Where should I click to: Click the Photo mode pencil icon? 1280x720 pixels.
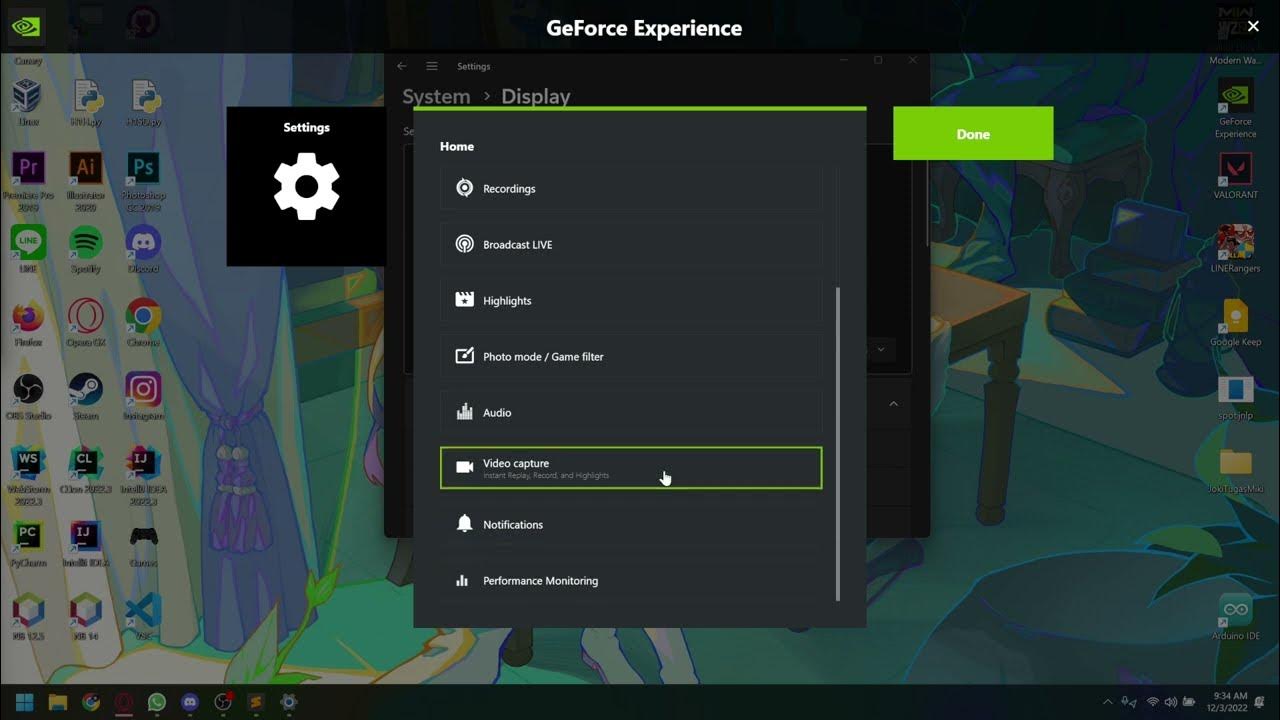pos(464,356)
